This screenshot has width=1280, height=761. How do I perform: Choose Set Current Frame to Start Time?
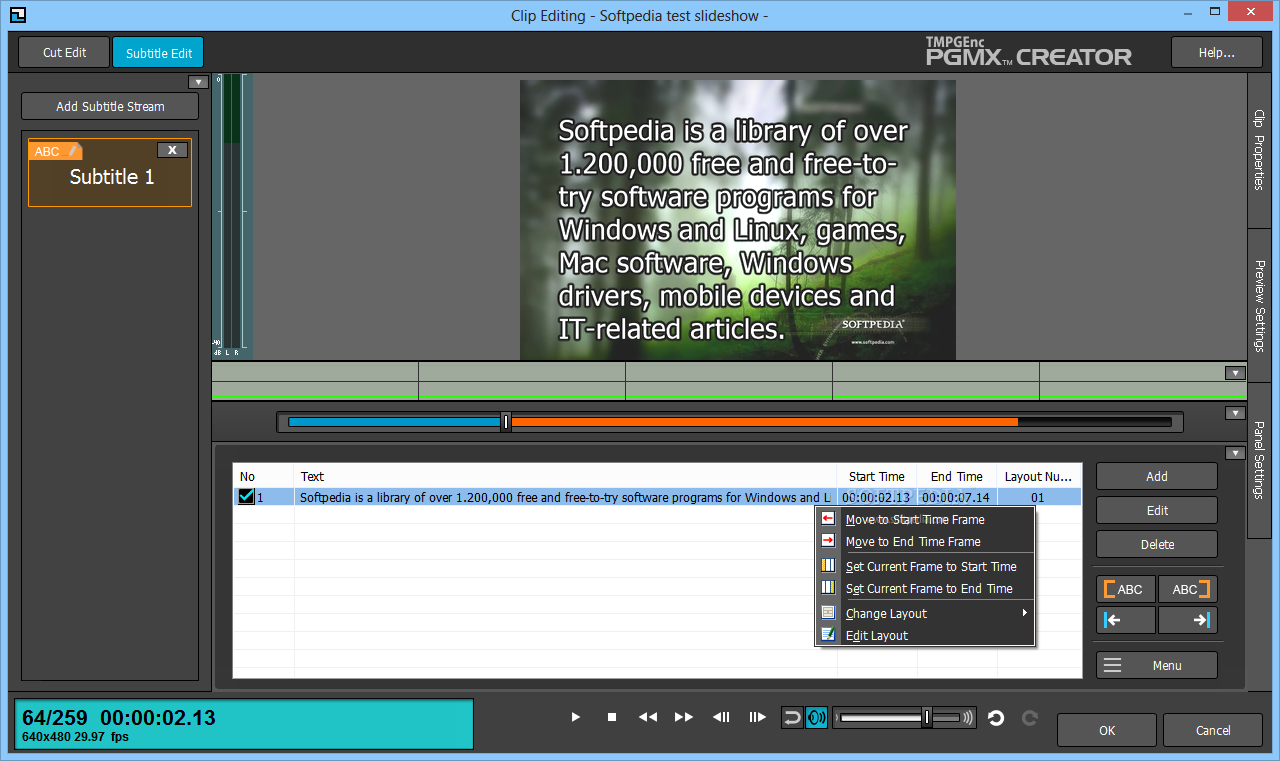[x=931, y=566]
